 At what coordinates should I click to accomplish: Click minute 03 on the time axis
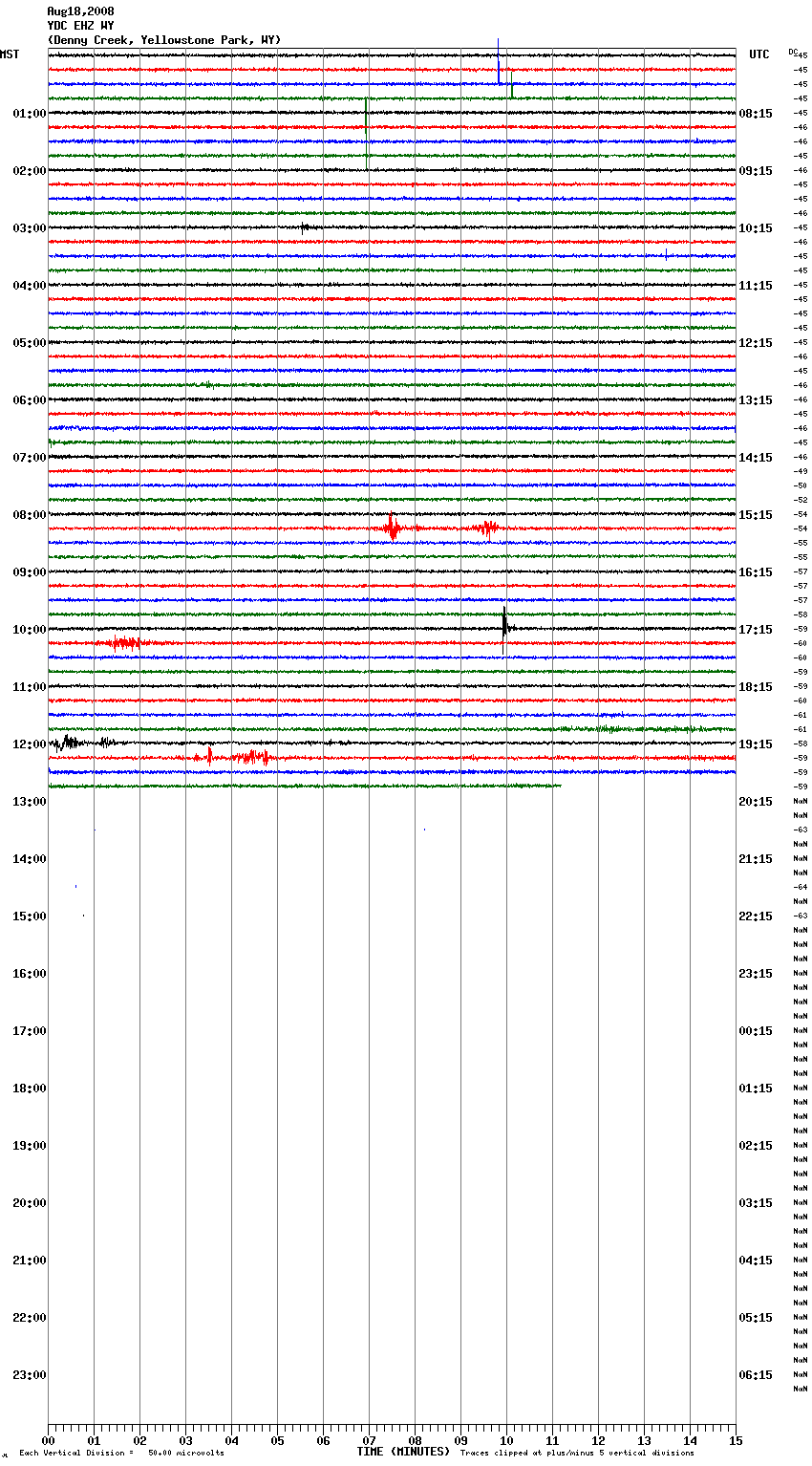tap(185, 1440)
